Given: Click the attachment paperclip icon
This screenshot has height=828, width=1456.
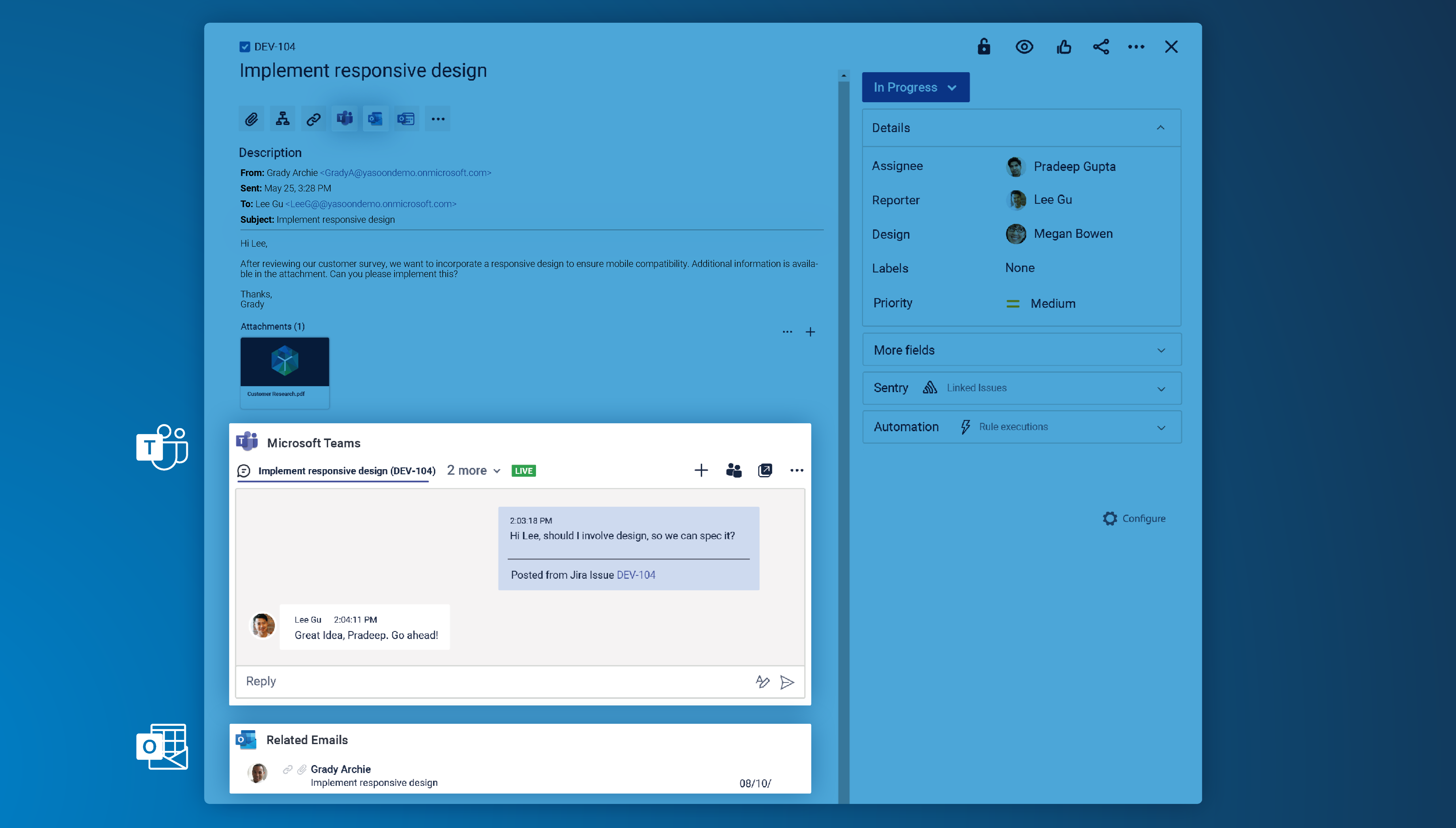Looking at the screenshot, I should point(251,119).
